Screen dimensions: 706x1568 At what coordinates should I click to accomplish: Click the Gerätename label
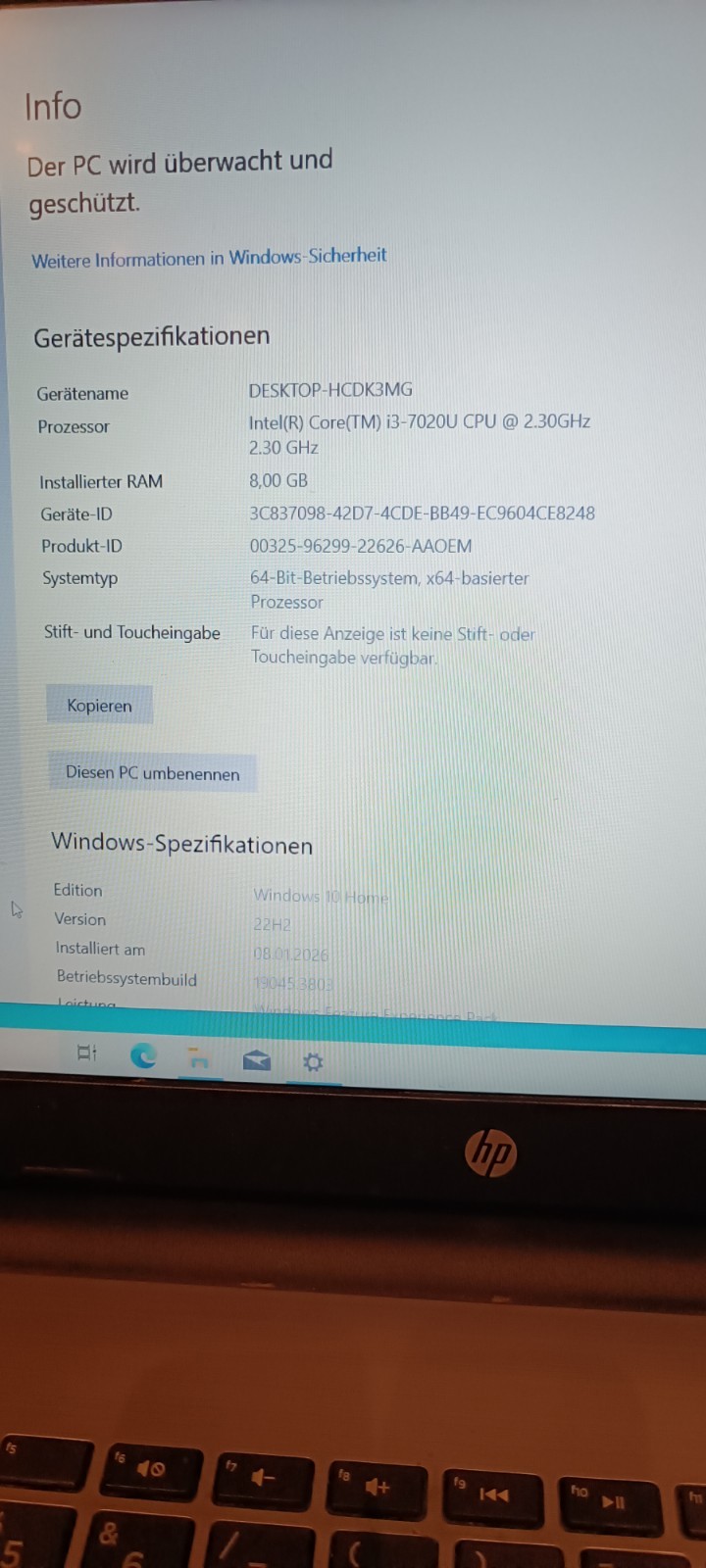pyautogui.click(x=82, y=393)
